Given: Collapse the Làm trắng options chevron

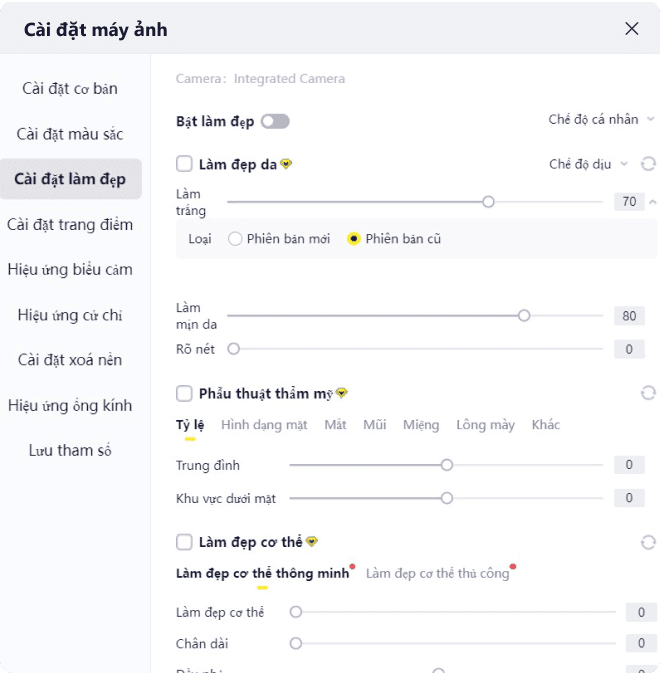Looking at the screenshot, I should click(x=653, y=202).
